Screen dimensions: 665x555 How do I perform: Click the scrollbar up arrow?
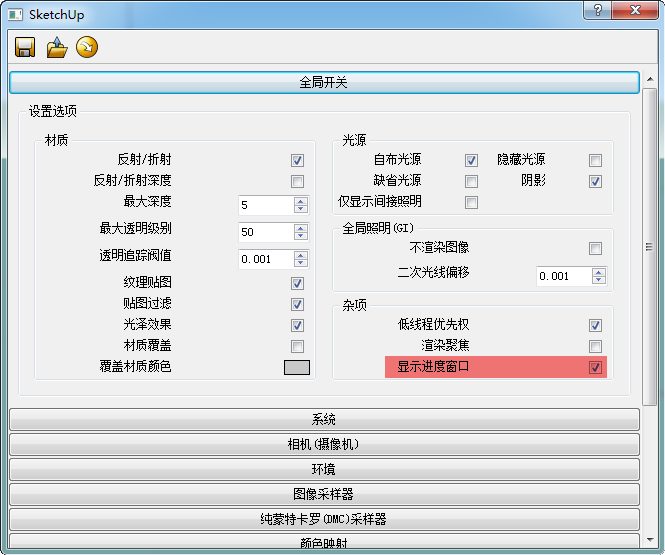click(650, 79)
